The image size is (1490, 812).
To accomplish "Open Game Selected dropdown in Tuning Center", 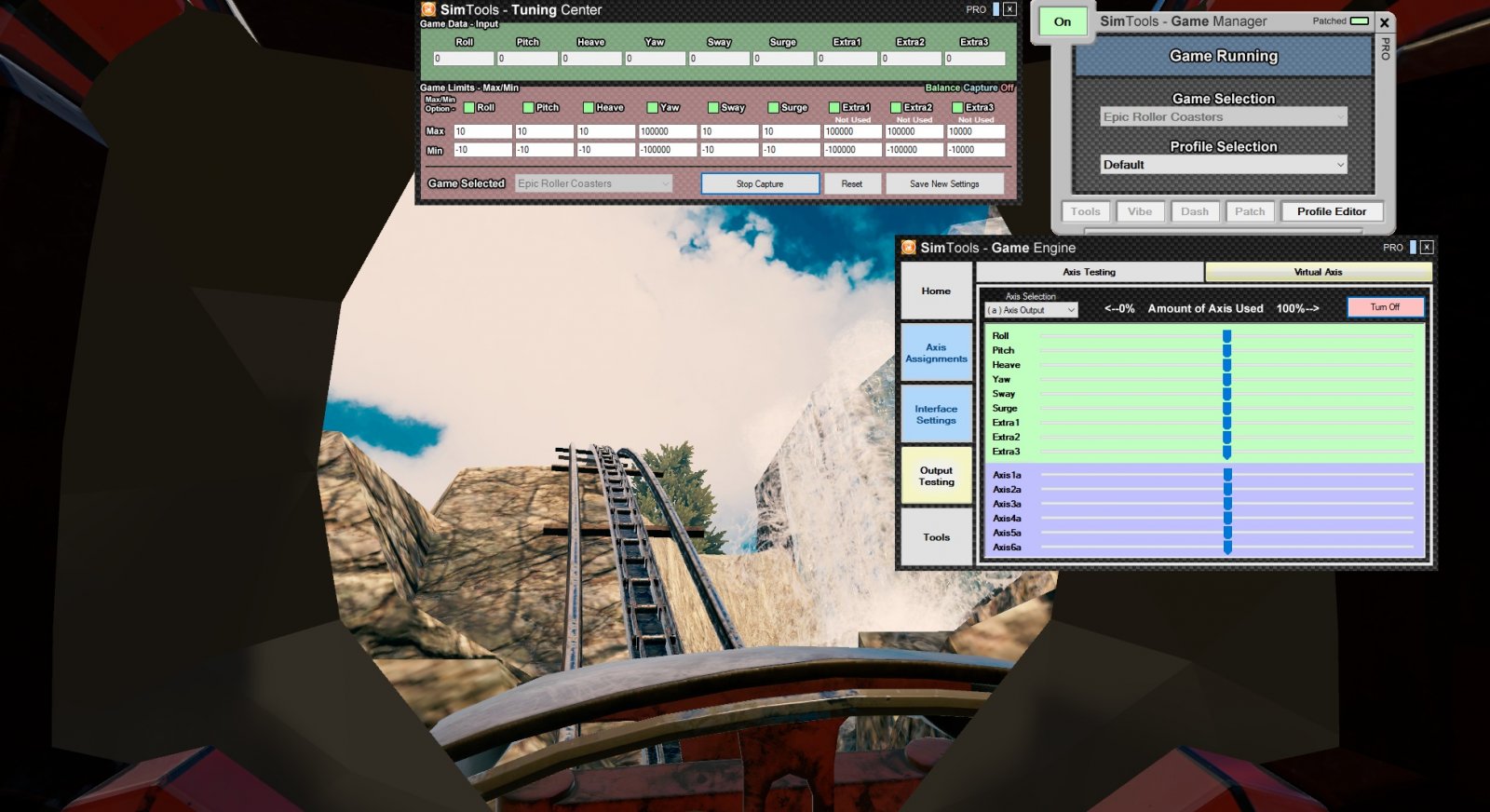I will pos(593,183).
